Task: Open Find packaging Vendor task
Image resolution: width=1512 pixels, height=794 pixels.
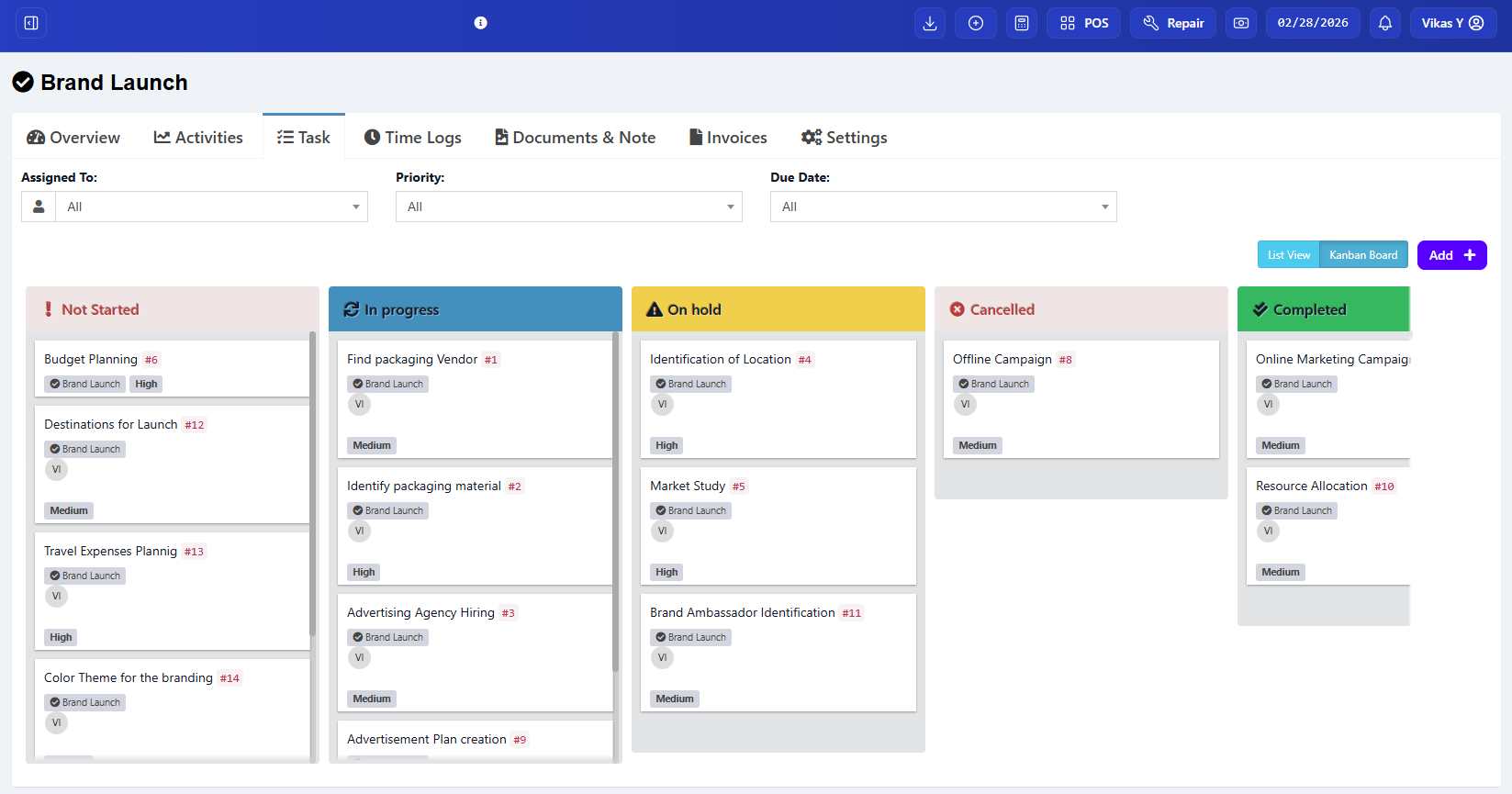Action: [412, 359]
